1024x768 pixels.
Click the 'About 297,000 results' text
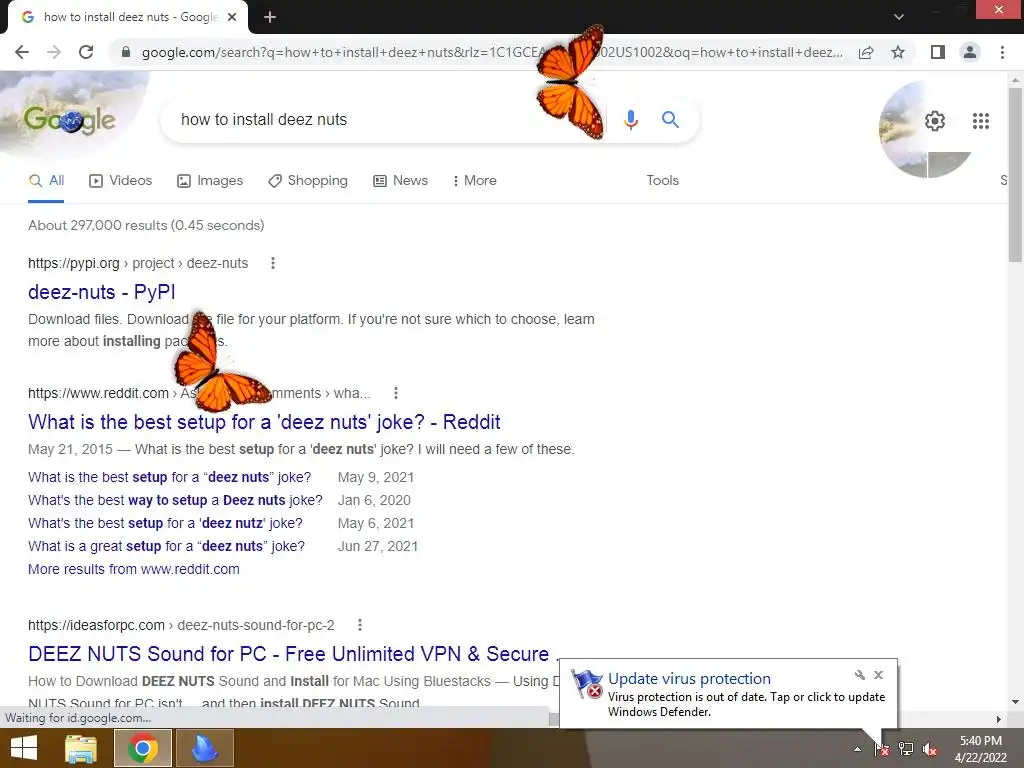coord(146,225)
